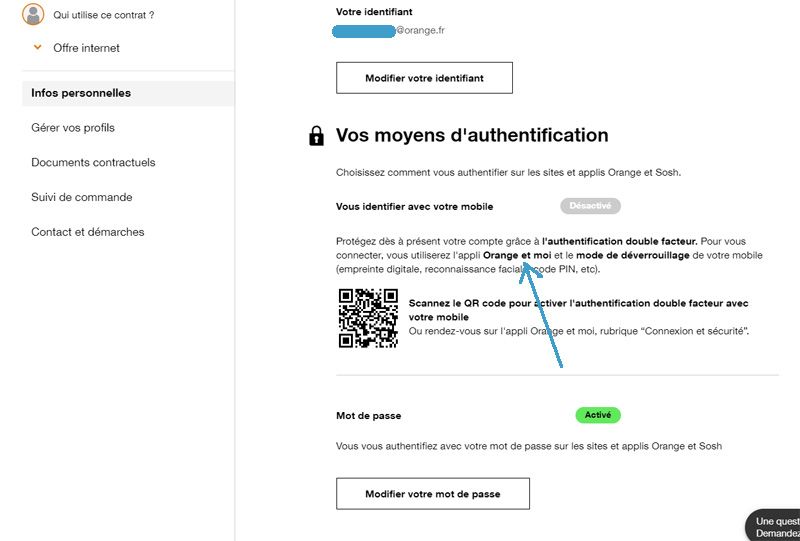Open Documents contractuels page

point(93,162)
